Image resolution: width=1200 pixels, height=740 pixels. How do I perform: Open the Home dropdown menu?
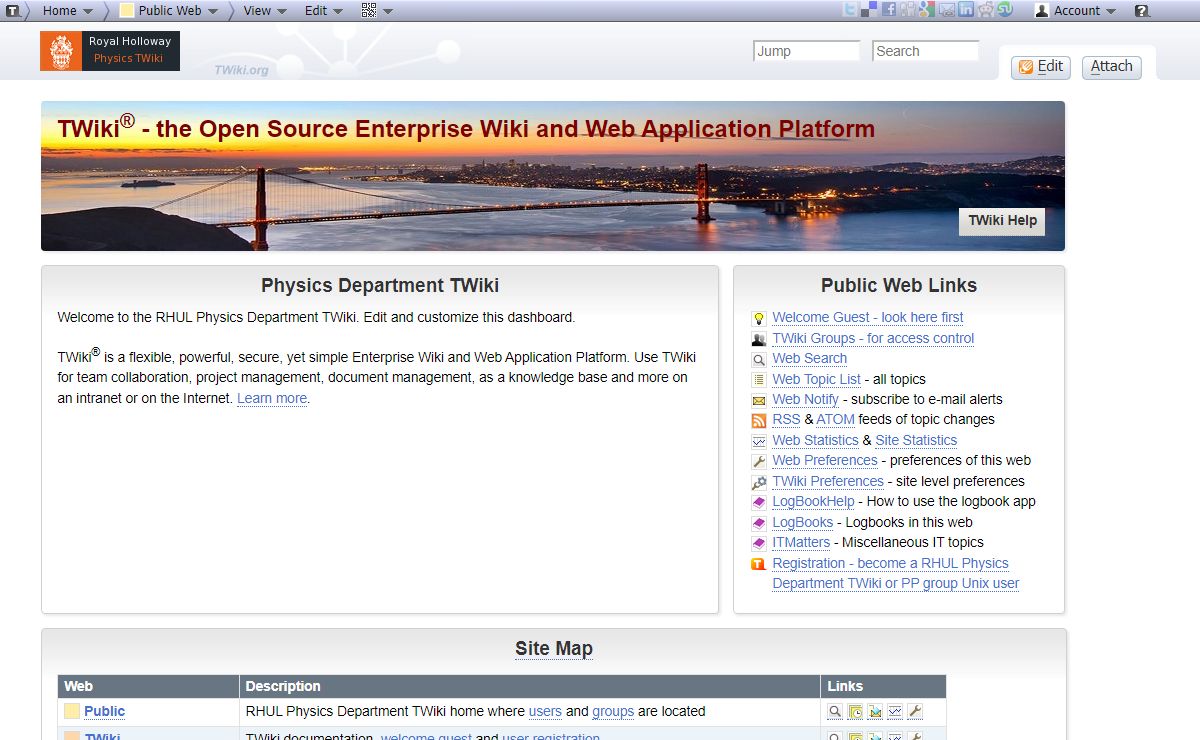(68, 10)
